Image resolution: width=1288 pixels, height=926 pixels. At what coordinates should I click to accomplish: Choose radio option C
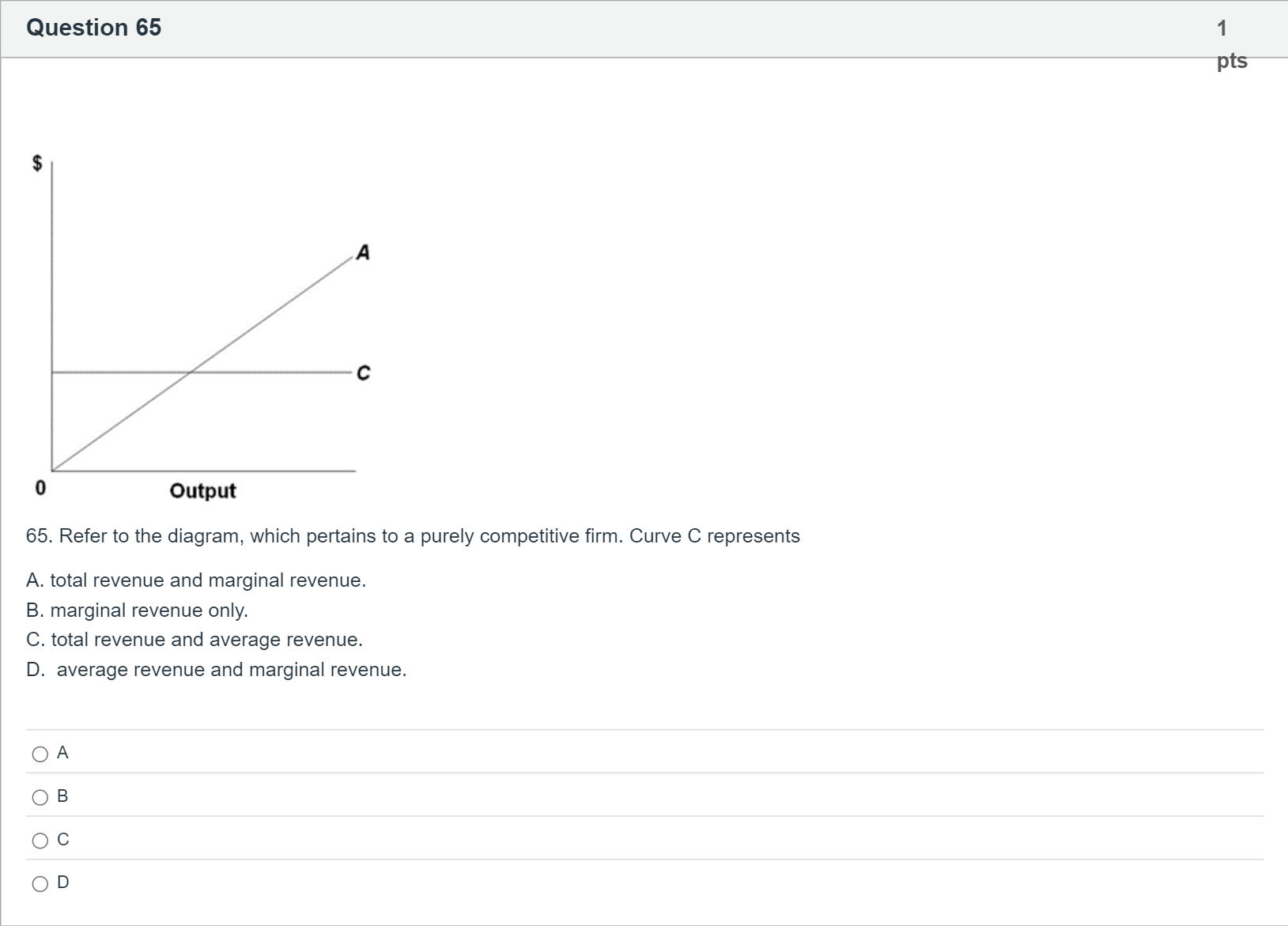pyautogui.click(x=40, y=841)
